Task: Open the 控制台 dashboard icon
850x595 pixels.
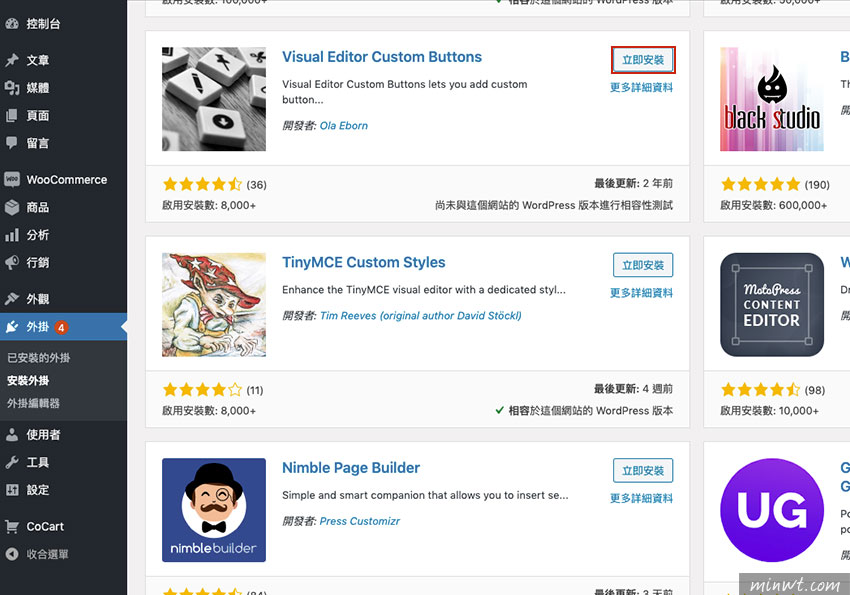Action: tap(12, 24)
